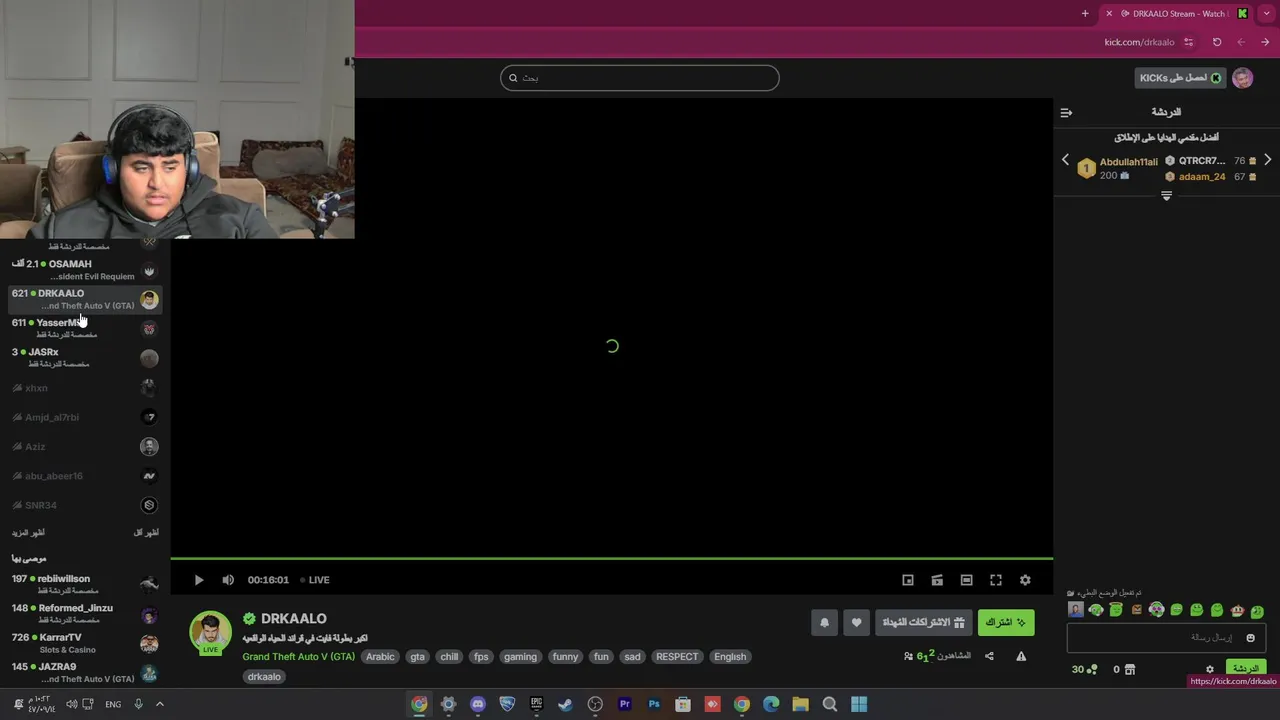Open Discord from the taskbar

coord(478,704)
